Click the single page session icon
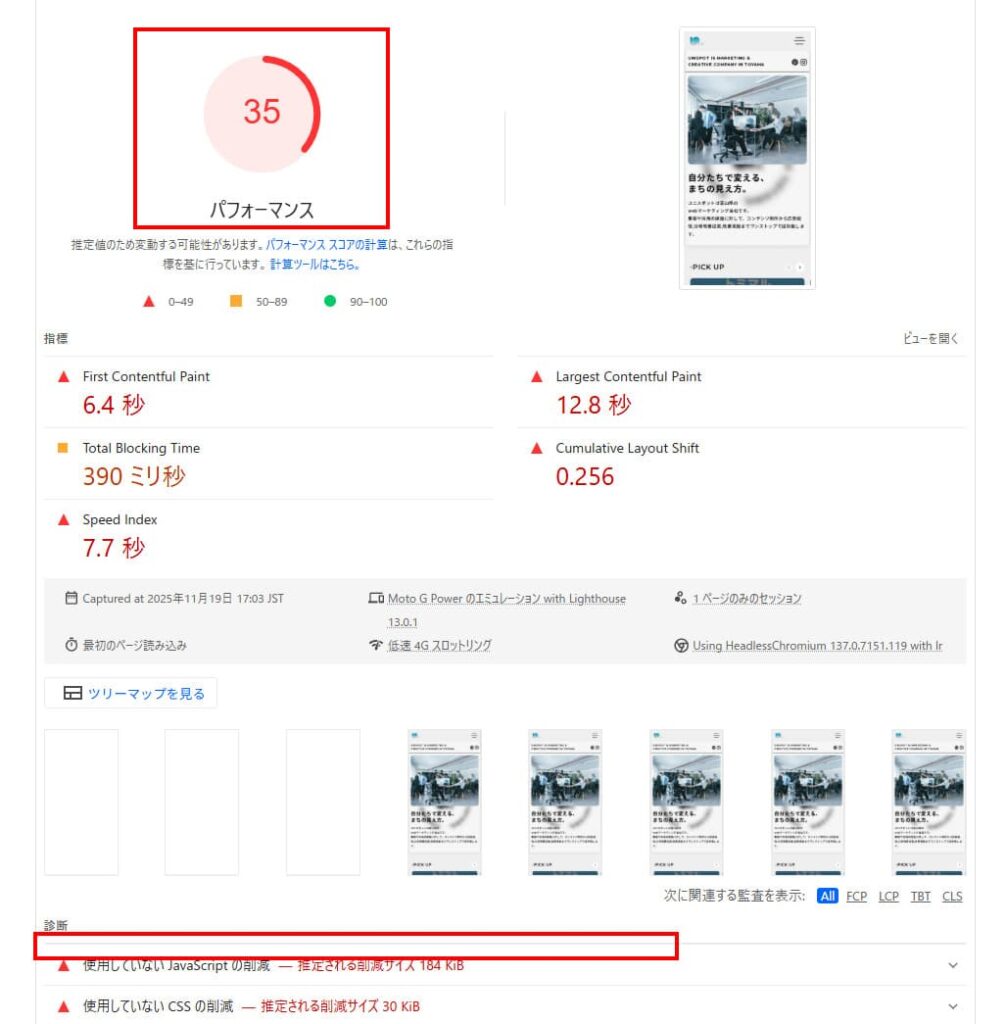Screen dimensions: 1006x1024 [681, 598]
